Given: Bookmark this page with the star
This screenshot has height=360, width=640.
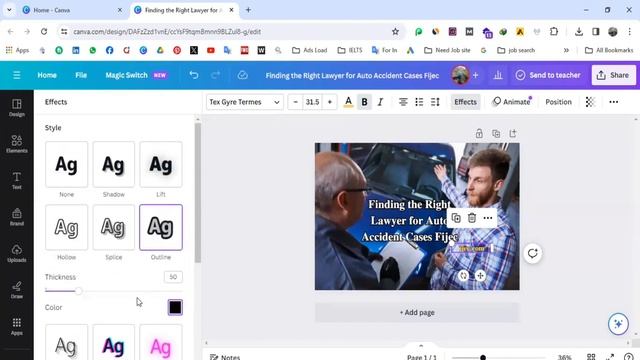Looking at the screenshot, I should 395,31.
